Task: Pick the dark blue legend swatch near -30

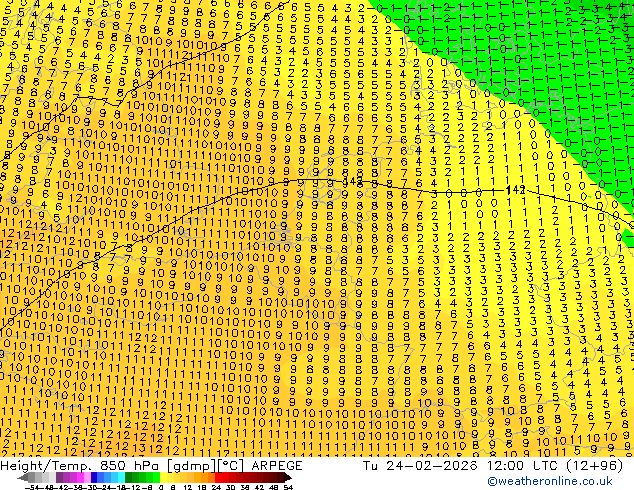Action: pyautogui.click(x=94, y=477)
